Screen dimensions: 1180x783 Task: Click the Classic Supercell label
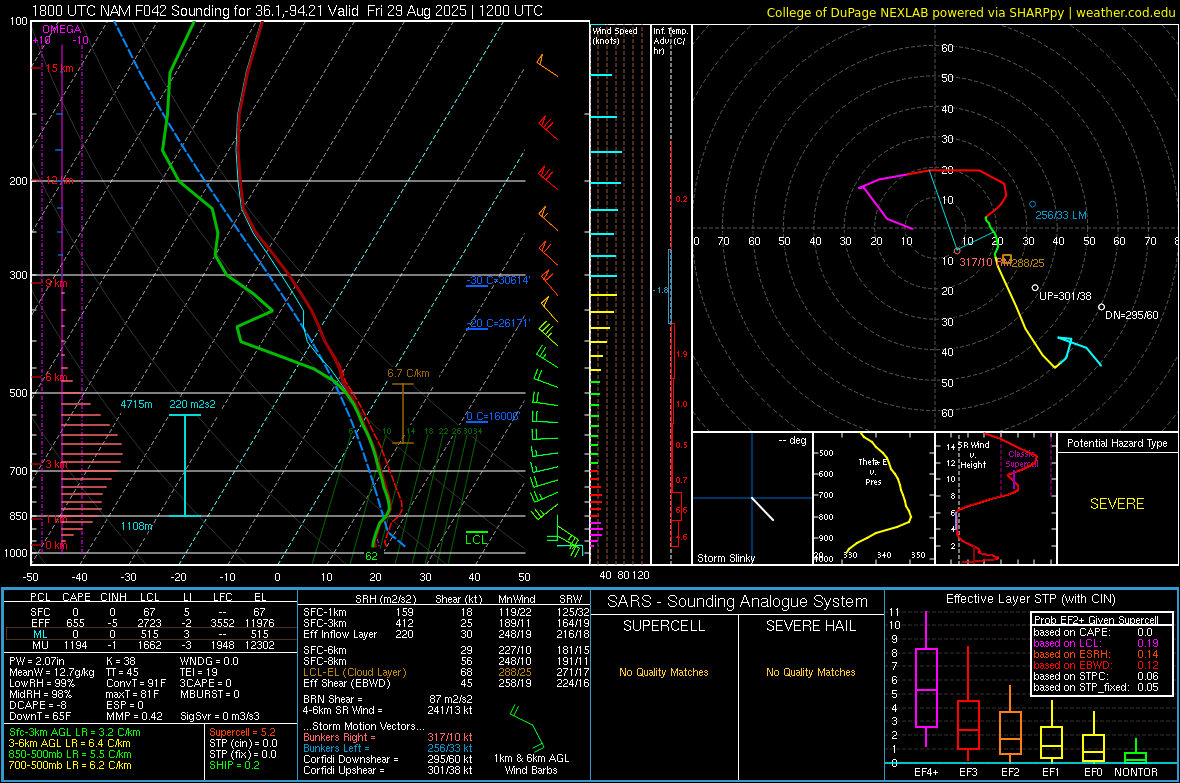click(x=1022, y=459)
